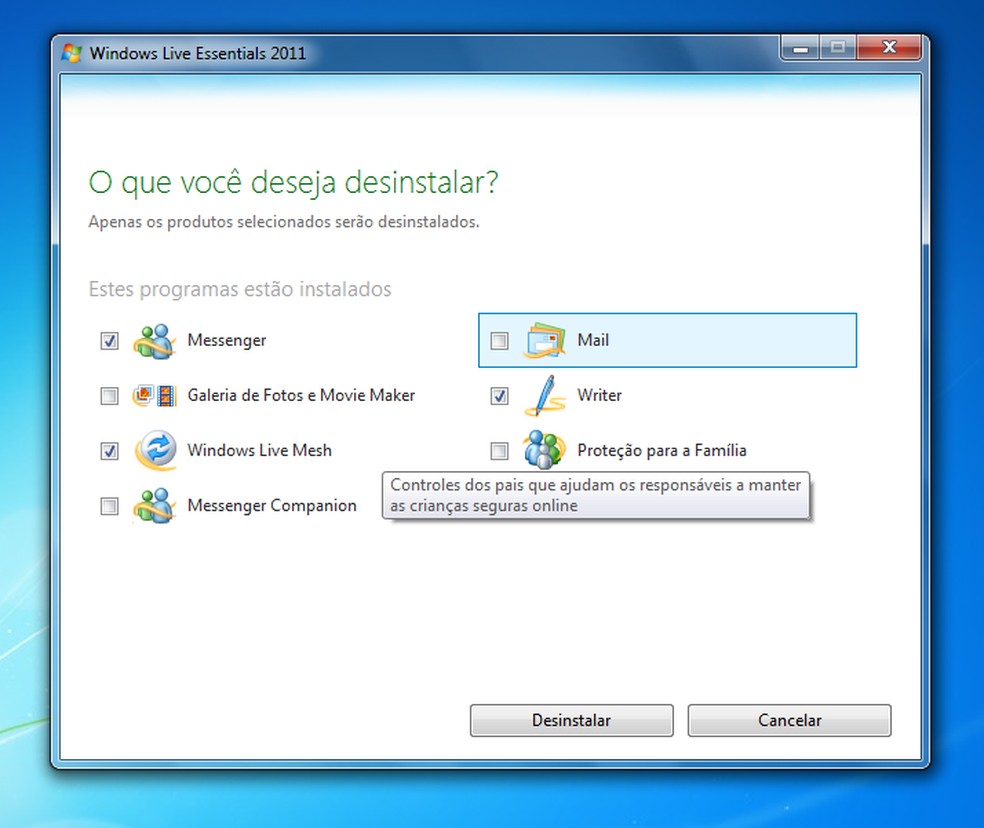Image resolution: width=984 pixels, height=828 pixels.
Task: Click the Galeria de Fotos e Movie Maker icon
Action: (154, 395)
